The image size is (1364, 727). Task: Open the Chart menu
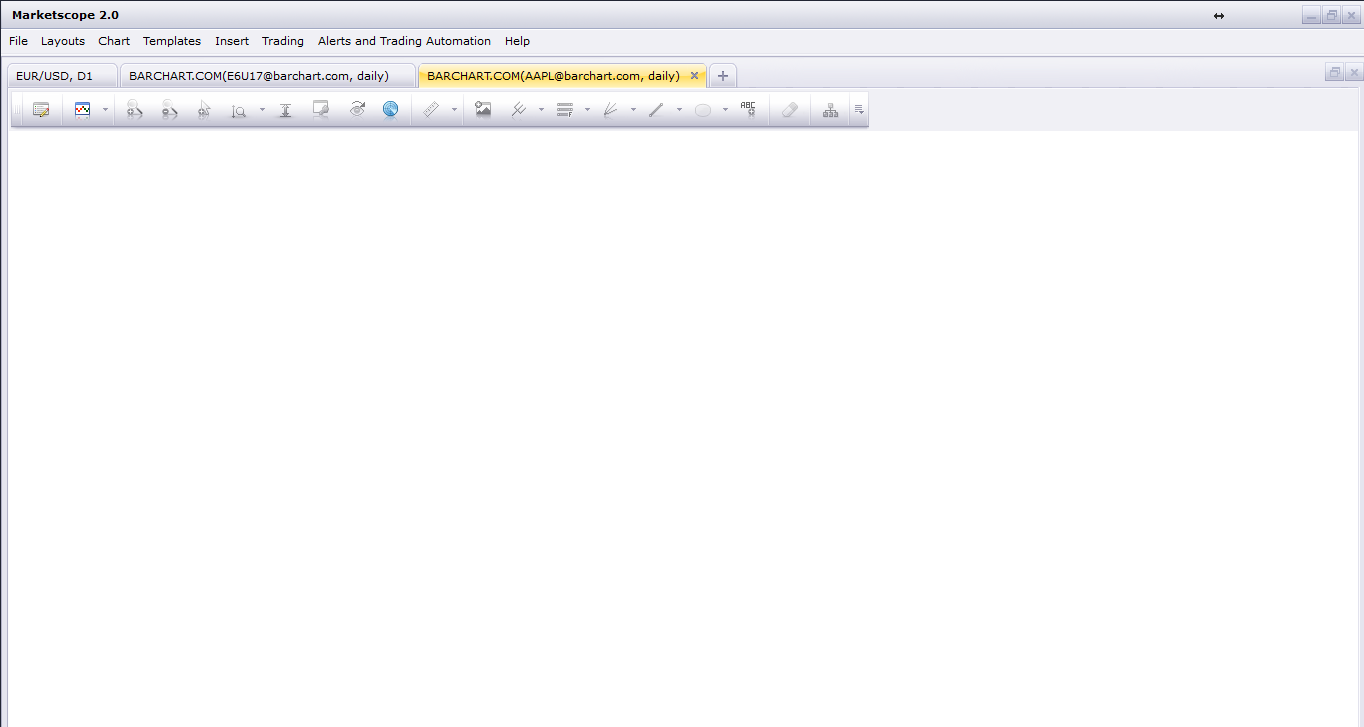click(x=114, y=41)
